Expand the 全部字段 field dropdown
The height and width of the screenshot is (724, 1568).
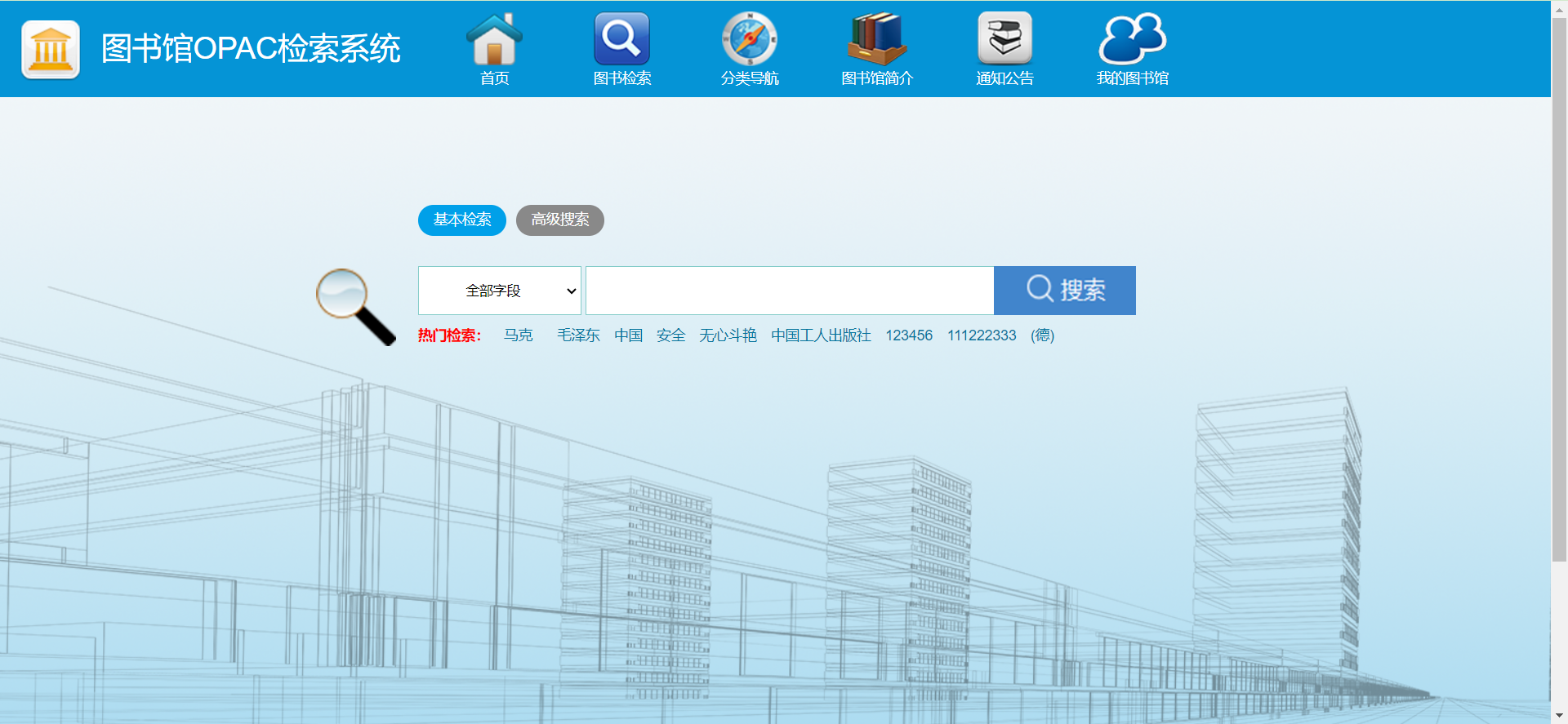[499, 291]
